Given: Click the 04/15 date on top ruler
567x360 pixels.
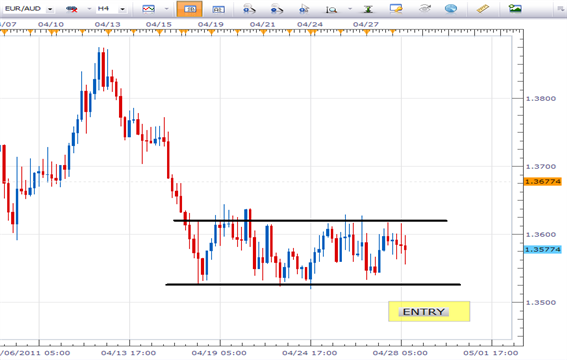Looking at the screenshot, I should coord(159,25).
